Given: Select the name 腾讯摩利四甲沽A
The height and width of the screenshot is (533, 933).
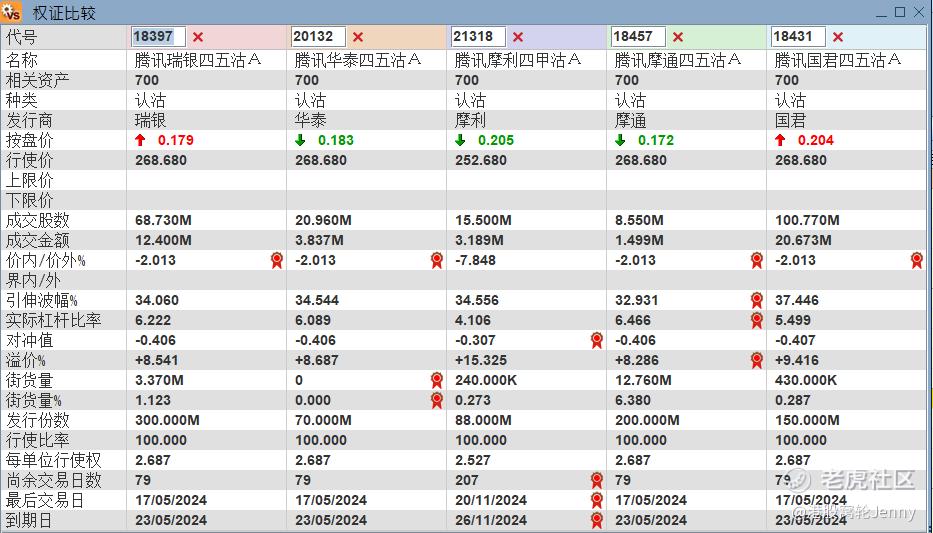Looking at the screenshot, I should point(518,60).
